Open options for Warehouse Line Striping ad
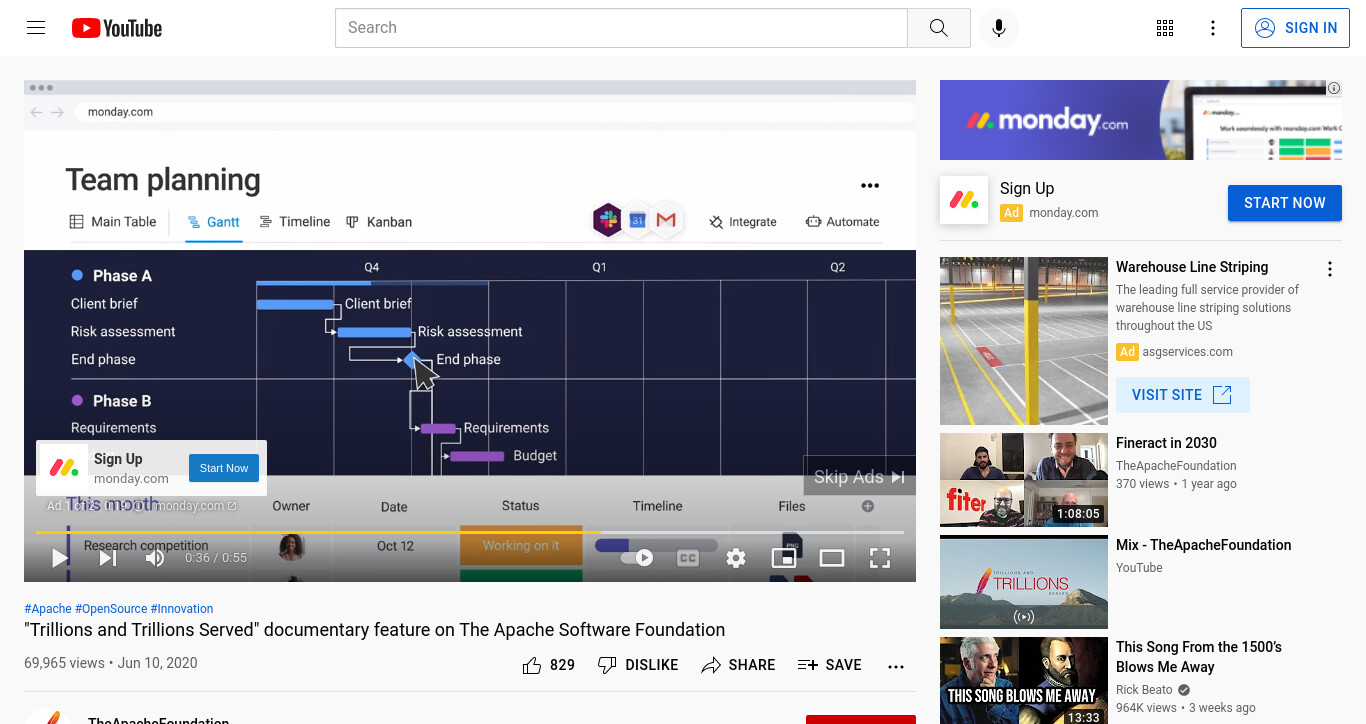 1330,269
